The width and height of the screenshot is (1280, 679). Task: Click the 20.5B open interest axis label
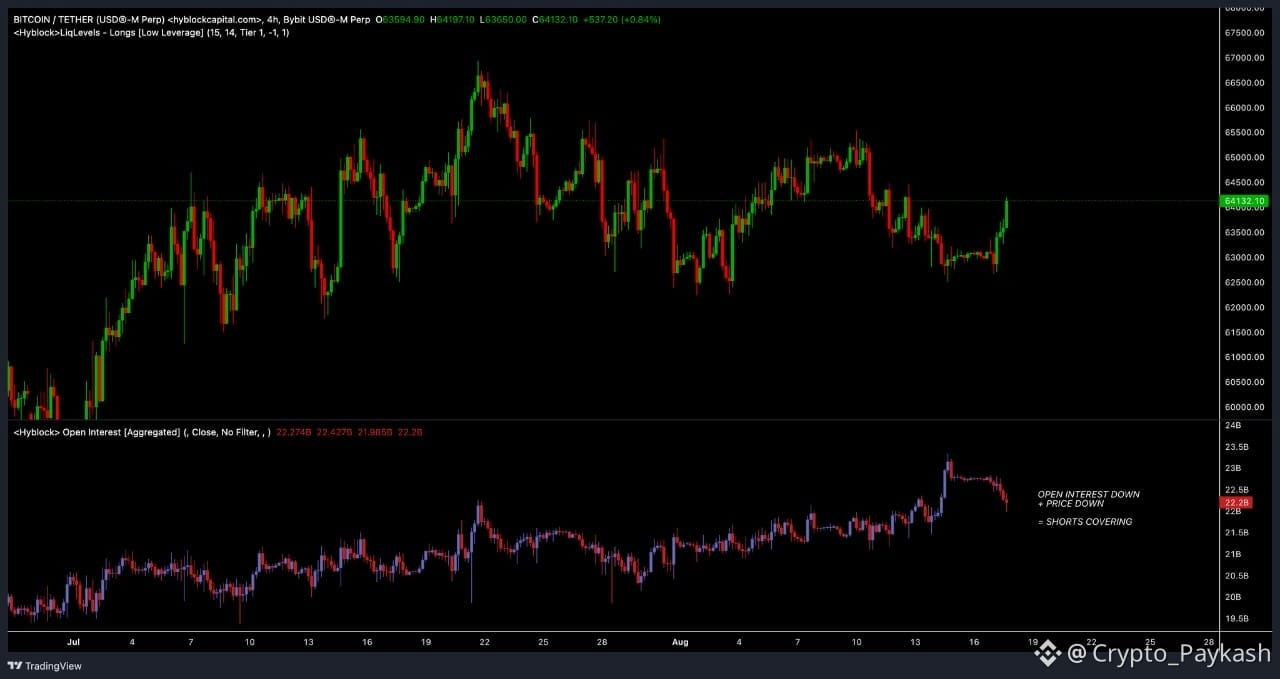(1236, 576)
